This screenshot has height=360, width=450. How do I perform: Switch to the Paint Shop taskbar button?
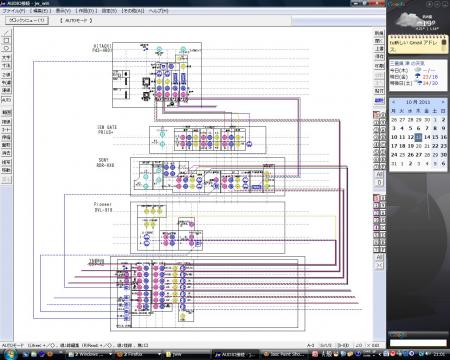pyautogui.click(x=284, y=354)
